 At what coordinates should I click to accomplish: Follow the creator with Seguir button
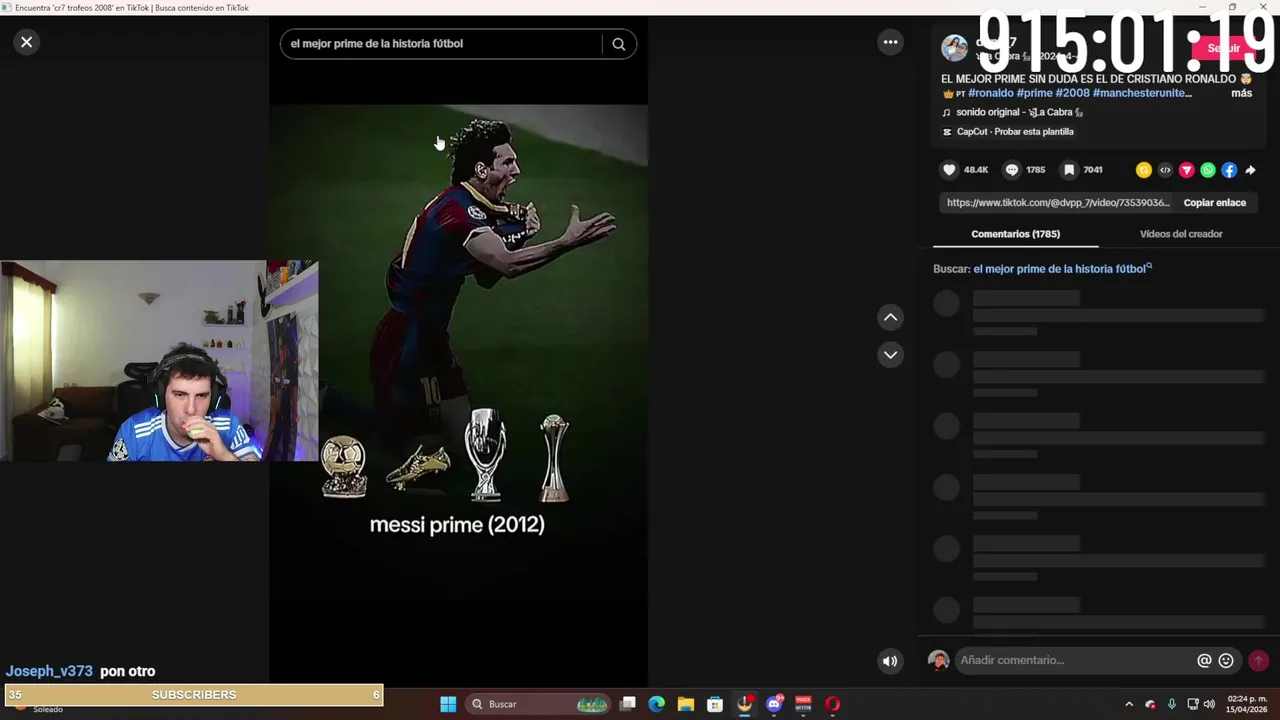coord(1223,48)
